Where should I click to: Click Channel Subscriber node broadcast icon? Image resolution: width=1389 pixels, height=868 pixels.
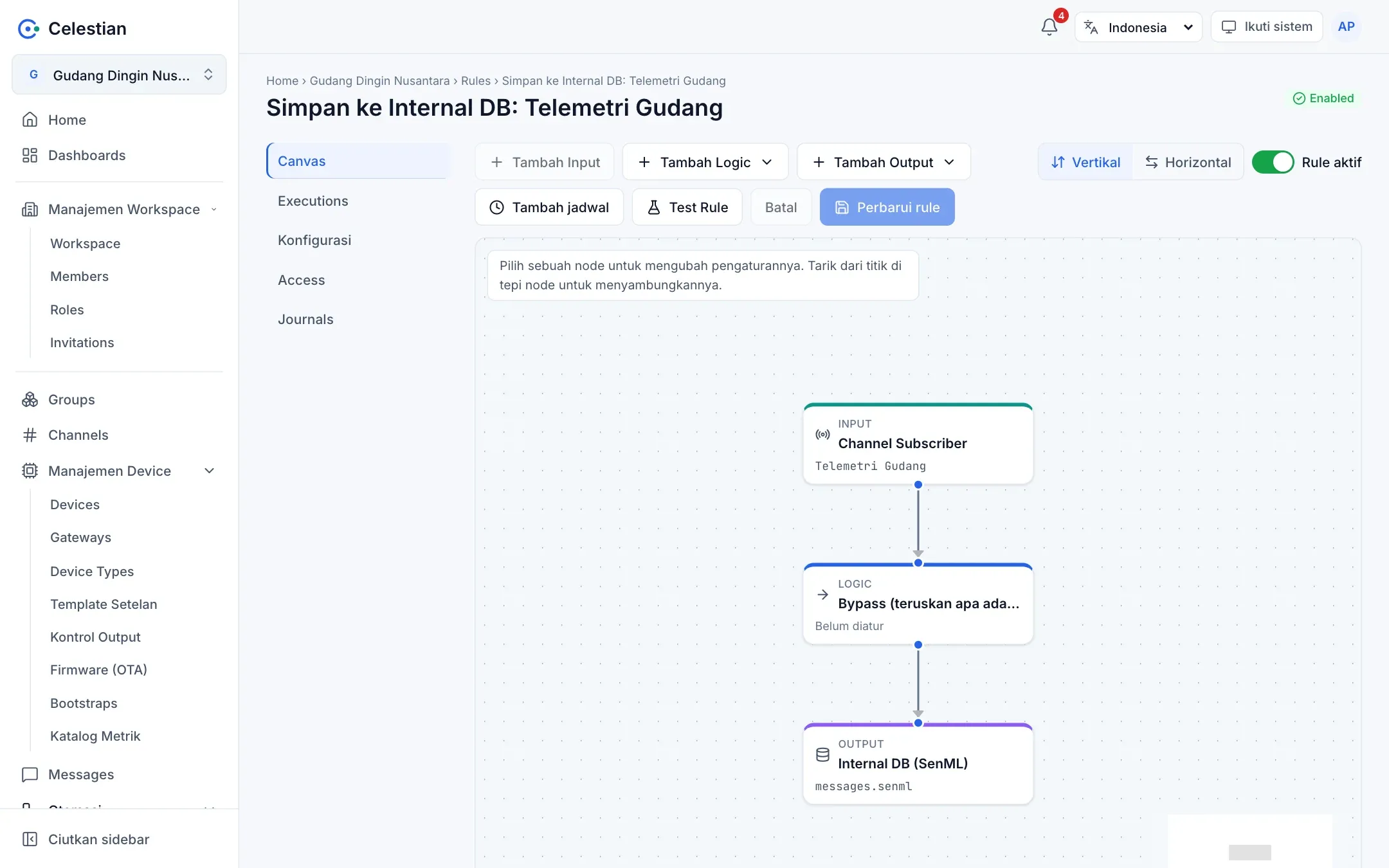822,434
